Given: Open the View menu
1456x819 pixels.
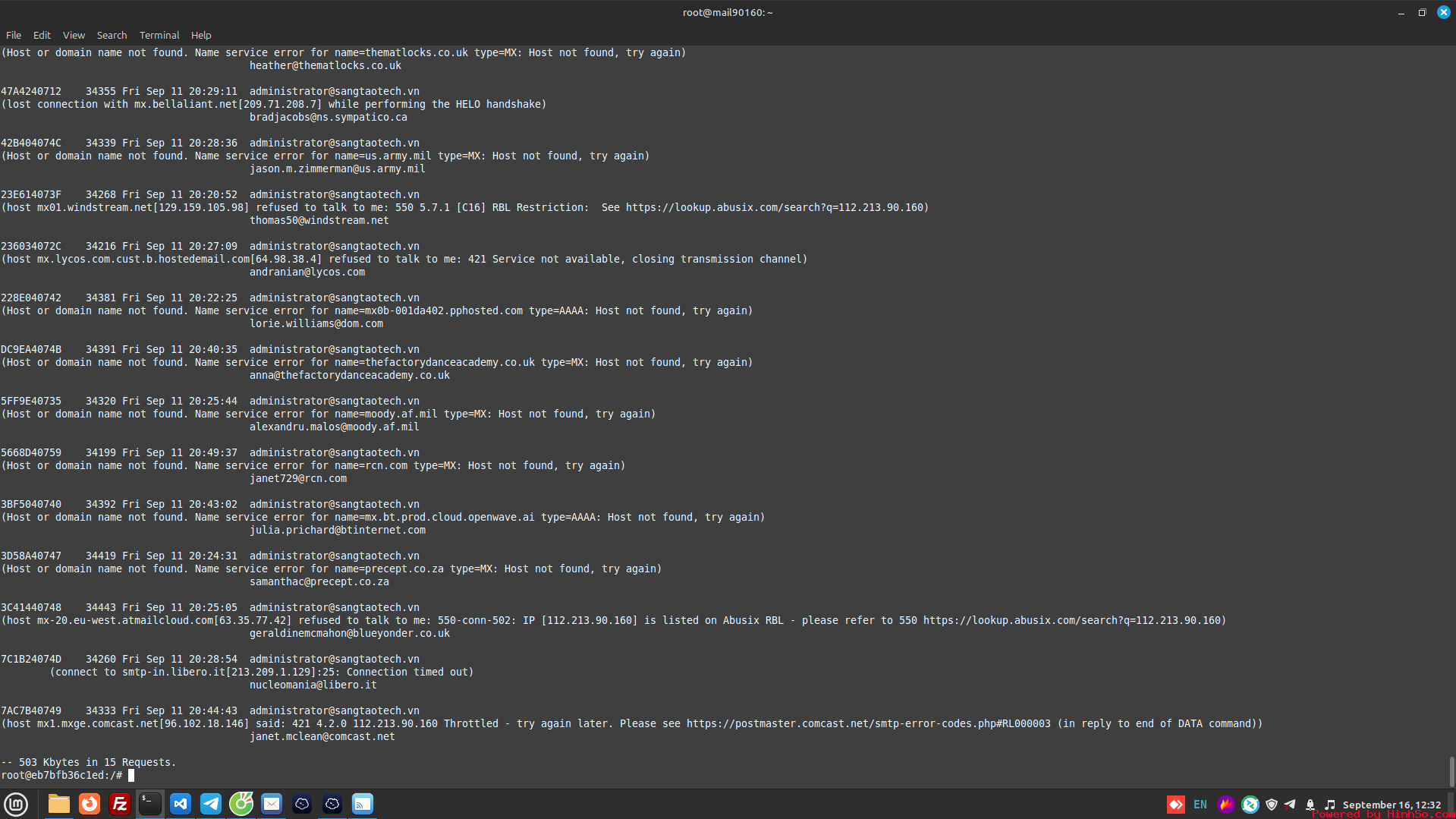Looking at the screenshot, I should click(74, 36).
